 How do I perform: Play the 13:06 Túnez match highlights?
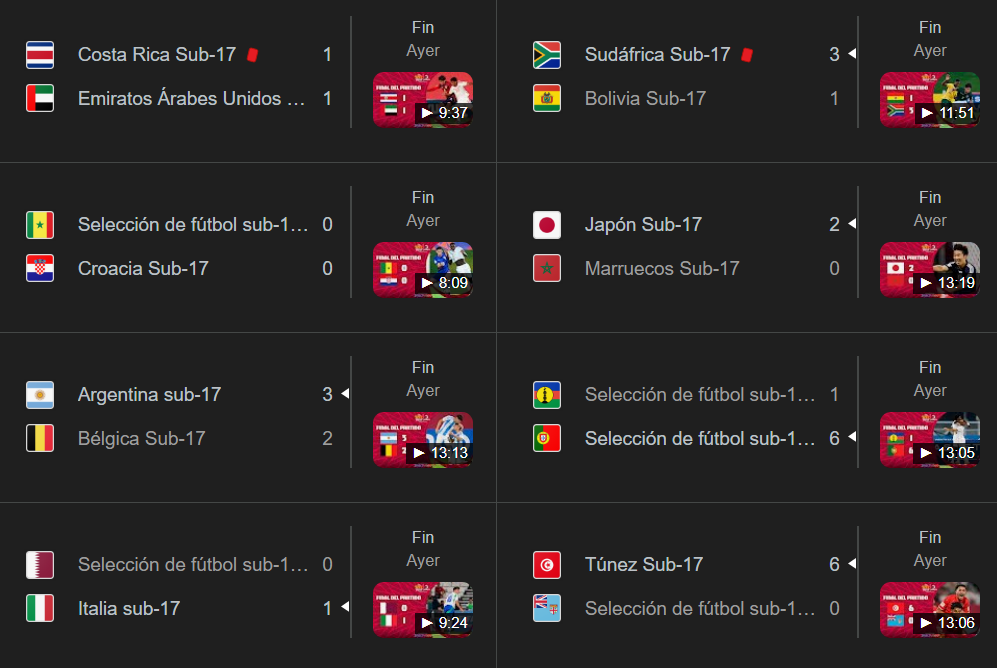[x=930, y=608]
